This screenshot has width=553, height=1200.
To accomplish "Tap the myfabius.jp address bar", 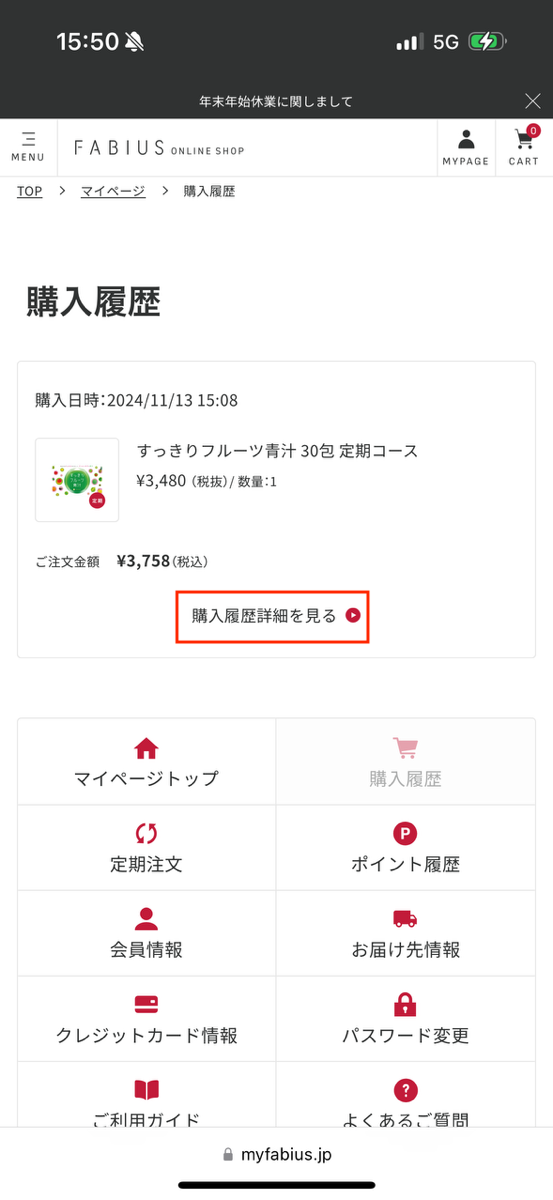I will 276,1154.
